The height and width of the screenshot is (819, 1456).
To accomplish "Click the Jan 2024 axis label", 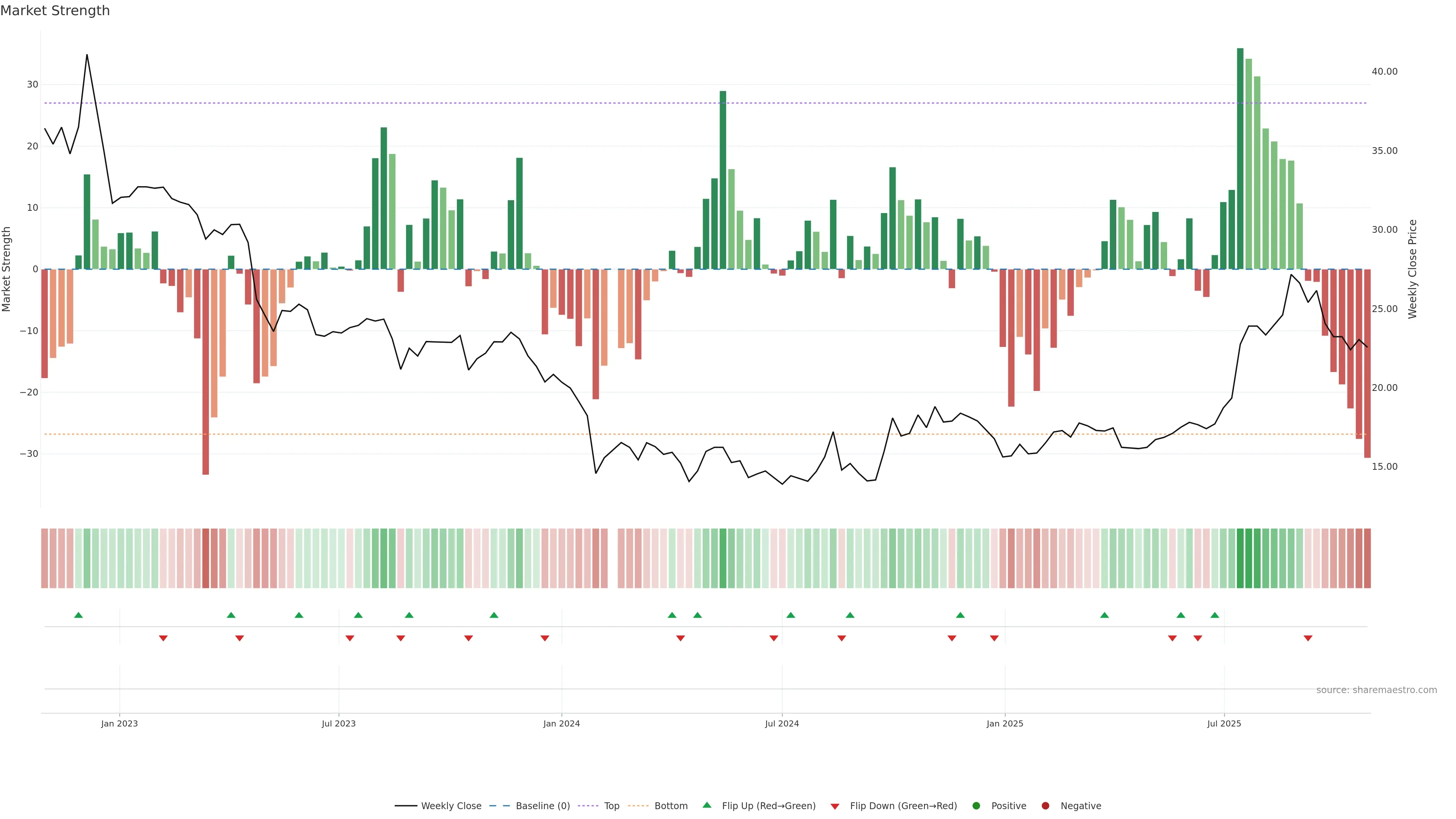I will click(561, 723).
